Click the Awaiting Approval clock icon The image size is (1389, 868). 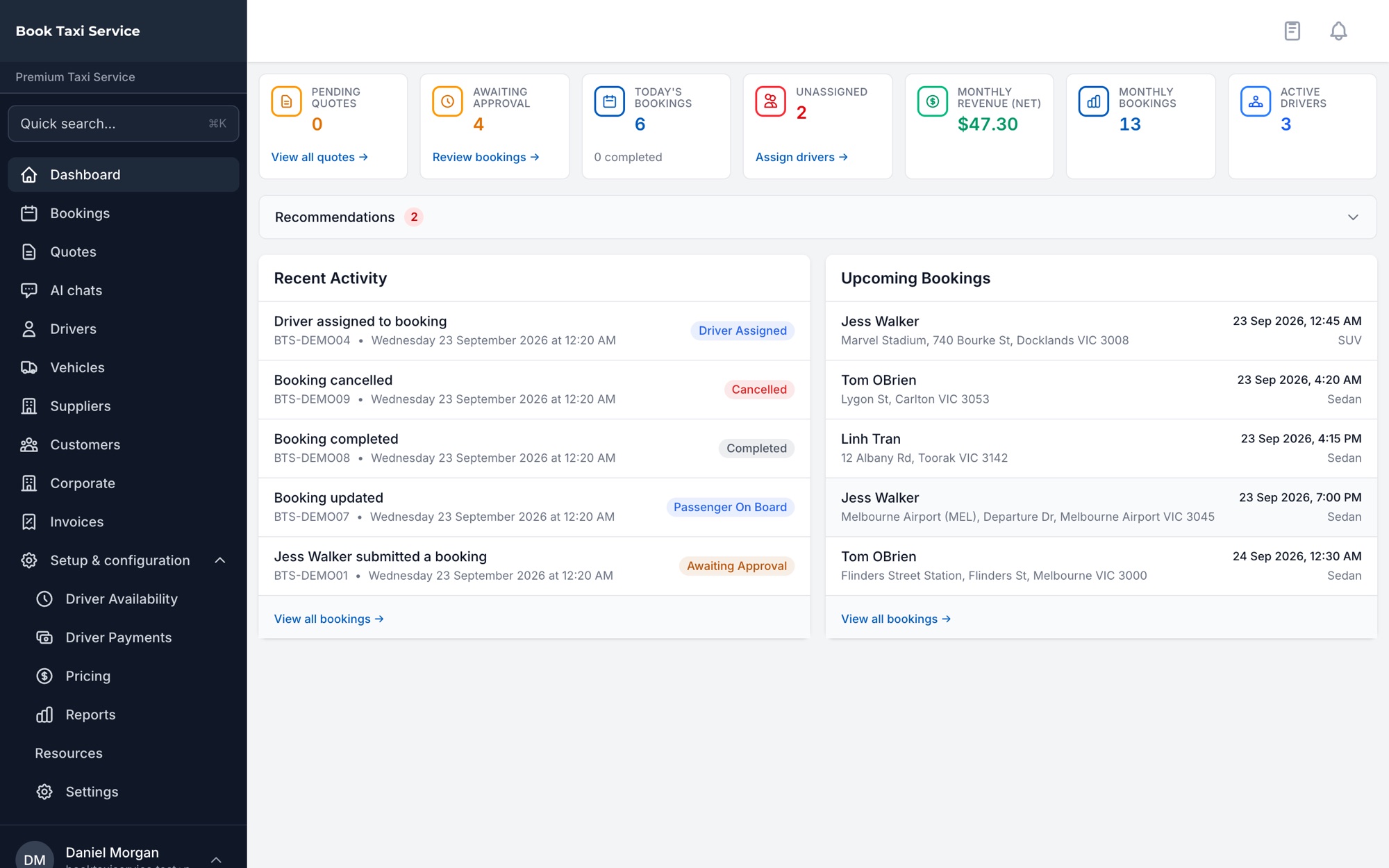coord(447,101)
